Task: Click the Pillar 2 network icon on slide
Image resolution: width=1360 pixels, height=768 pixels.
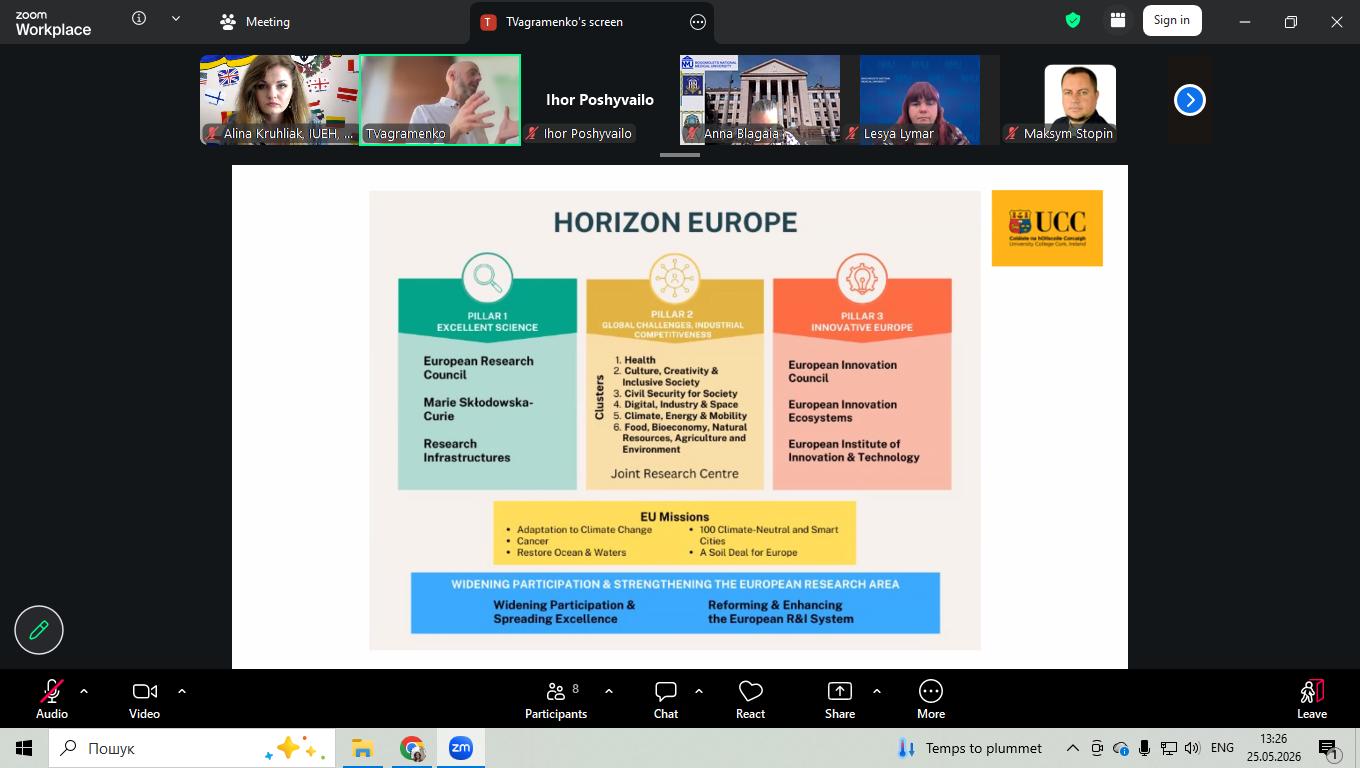Action: pos(674,279)
